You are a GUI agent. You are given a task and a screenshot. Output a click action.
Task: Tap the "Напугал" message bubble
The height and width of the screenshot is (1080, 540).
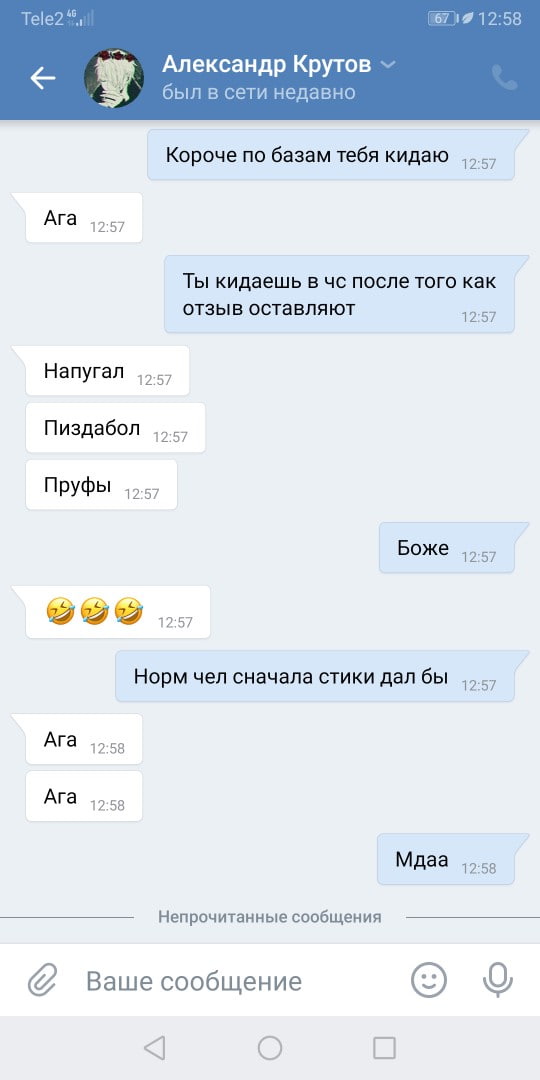pos(107,371)
